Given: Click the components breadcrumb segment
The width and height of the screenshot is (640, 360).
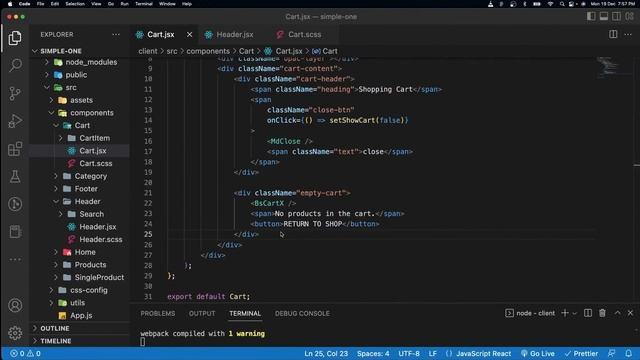Looking at the screenshot, I should click(208, 51).
